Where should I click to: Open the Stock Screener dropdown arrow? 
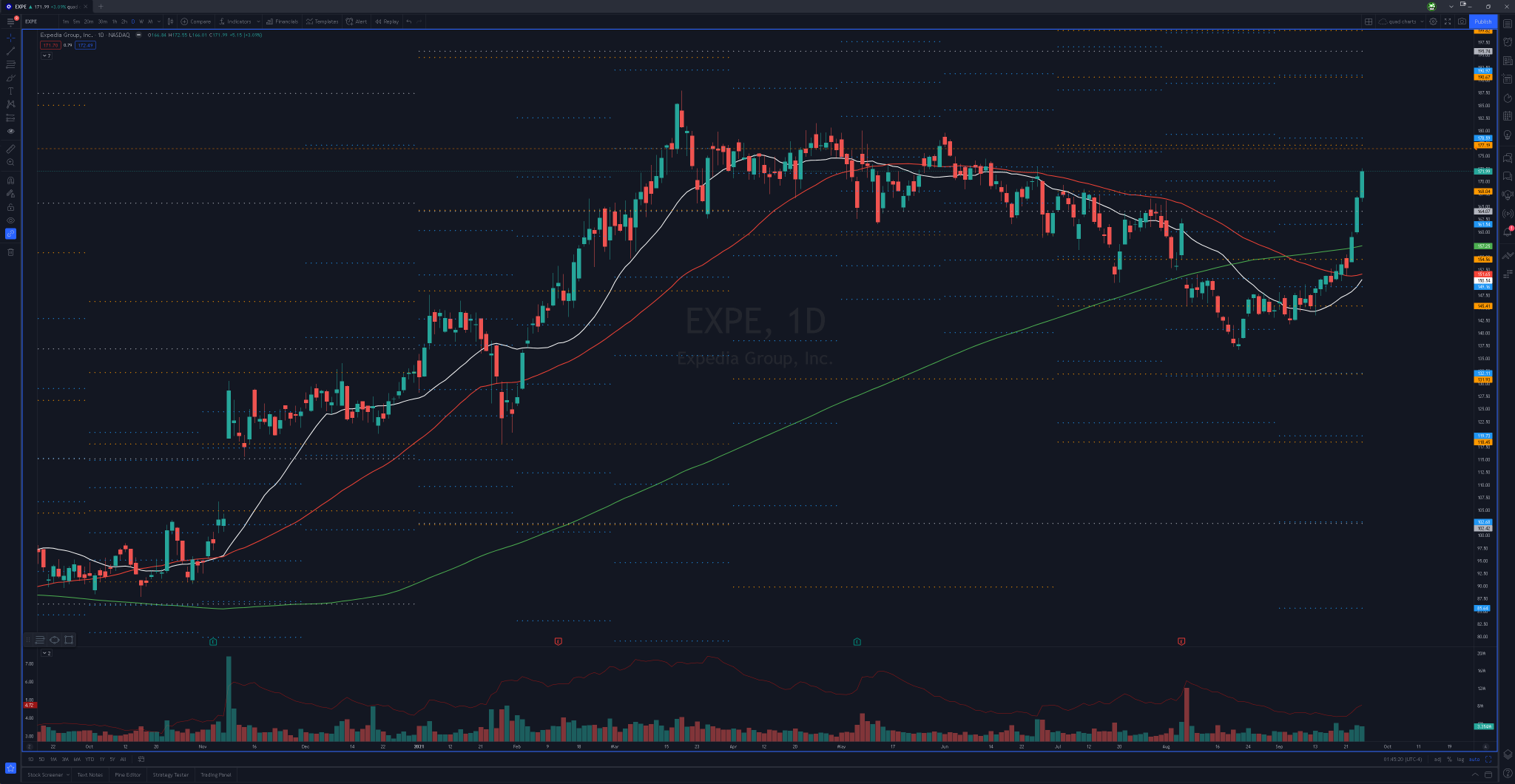(67, 774)
